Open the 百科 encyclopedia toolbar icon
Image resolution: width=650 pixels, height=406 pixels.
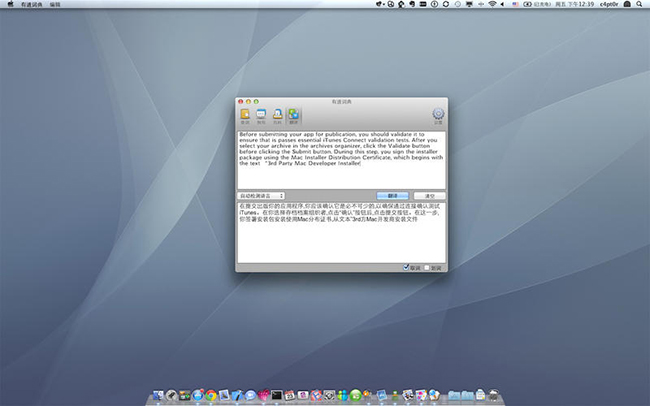277,117
